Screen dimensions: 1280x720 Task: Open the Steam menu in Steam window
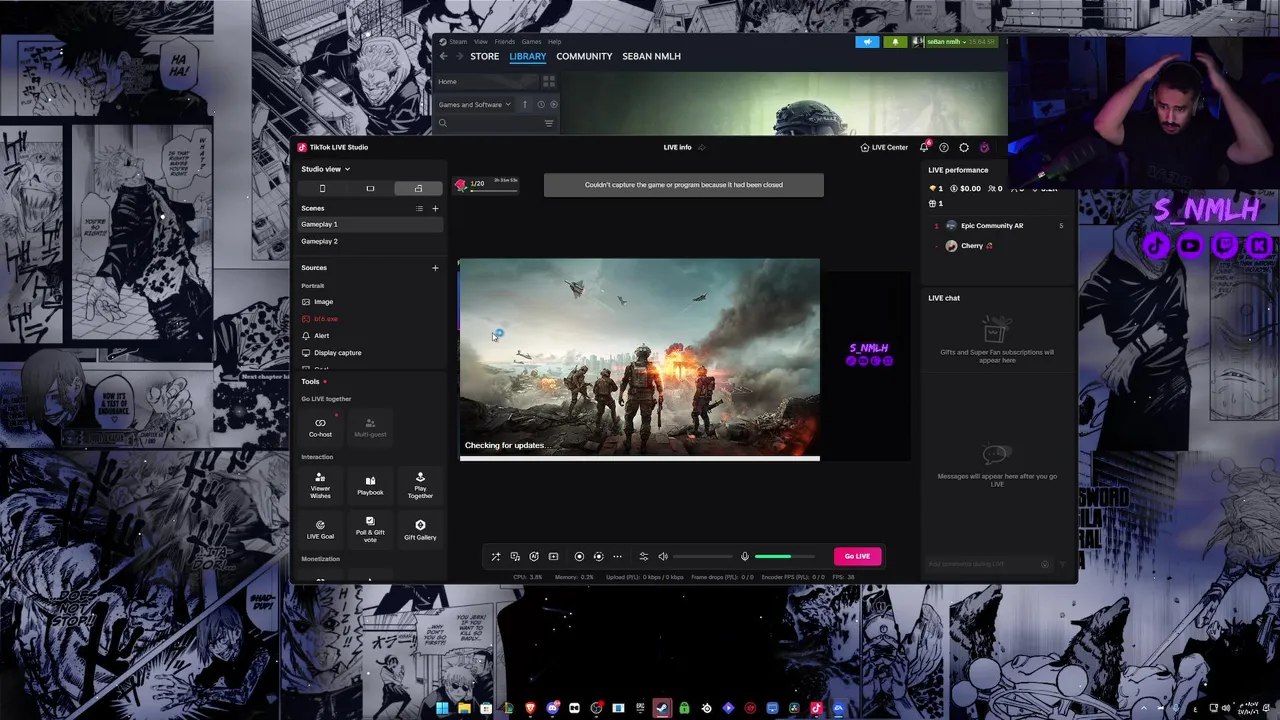[458, 42]
